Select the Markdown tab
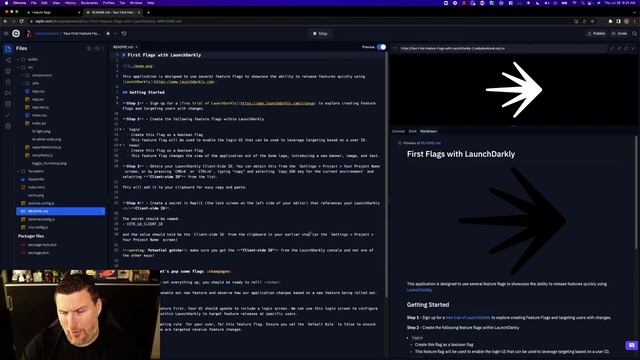Screen dimensions: 640x360 pos(429,131)
